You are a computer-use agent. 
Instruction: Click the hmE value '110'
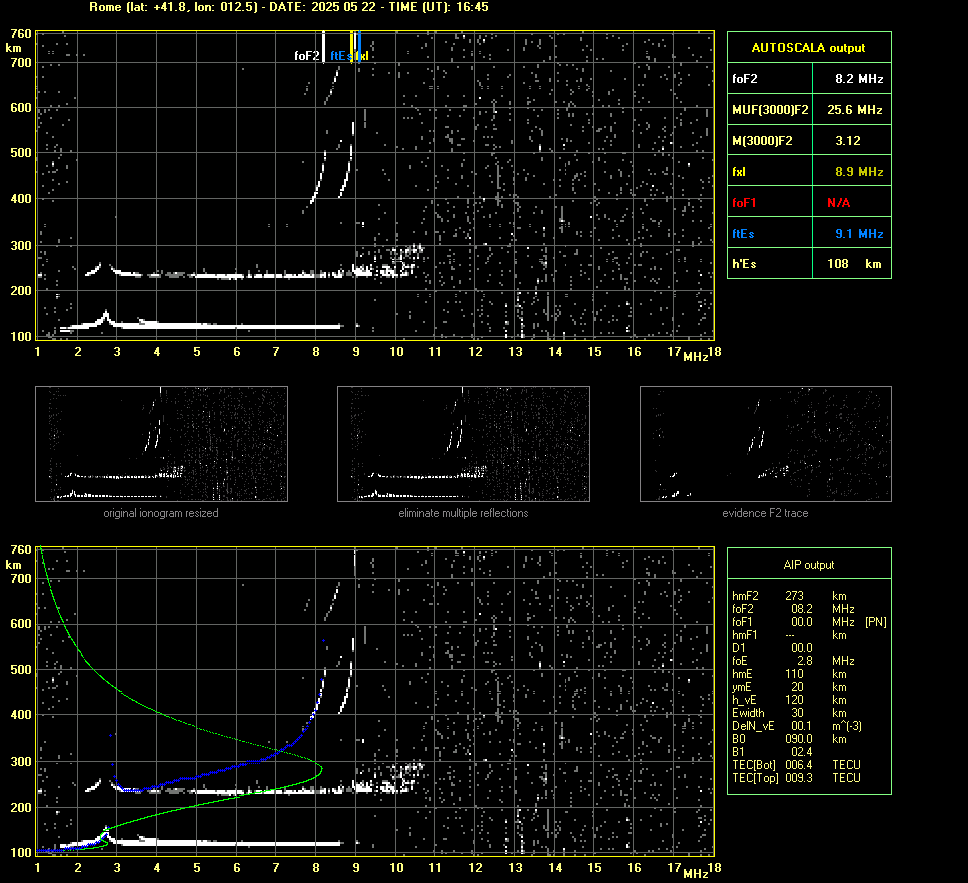click(794, 674)
